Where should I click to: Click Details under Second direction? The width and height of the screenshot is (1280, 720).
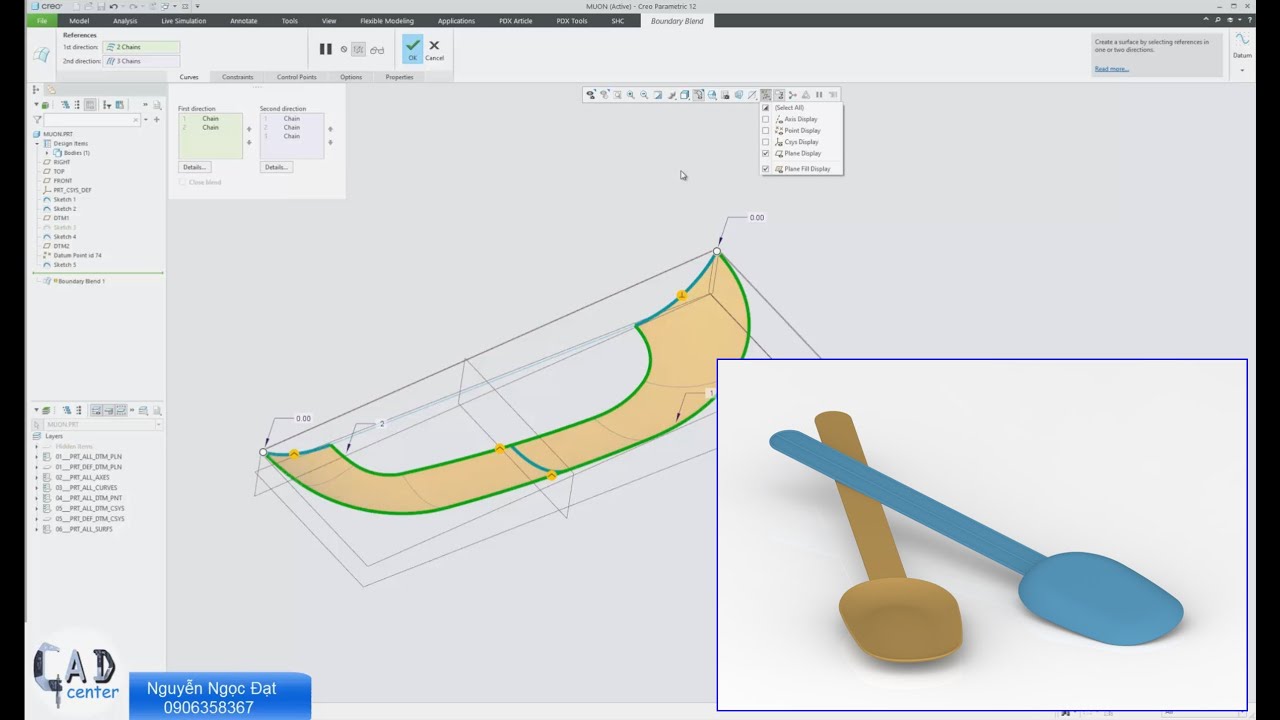[276, 167]
